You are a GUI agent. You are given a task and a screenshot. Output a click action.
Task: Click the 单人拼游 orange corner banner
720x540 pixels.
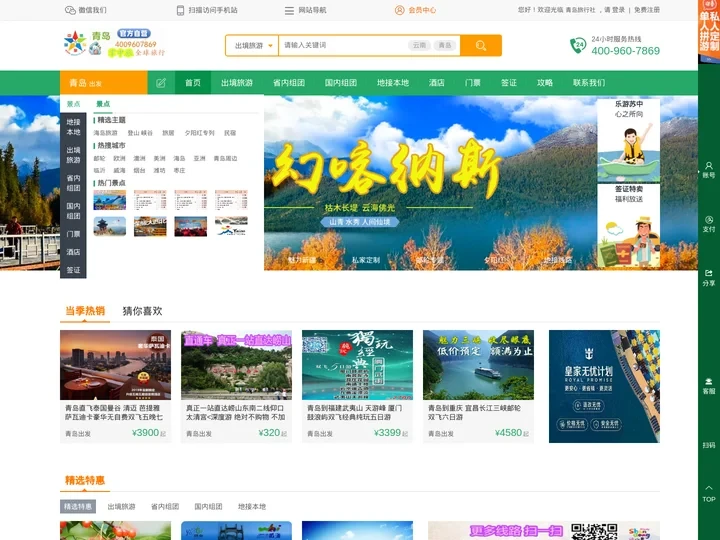point(709,31)
